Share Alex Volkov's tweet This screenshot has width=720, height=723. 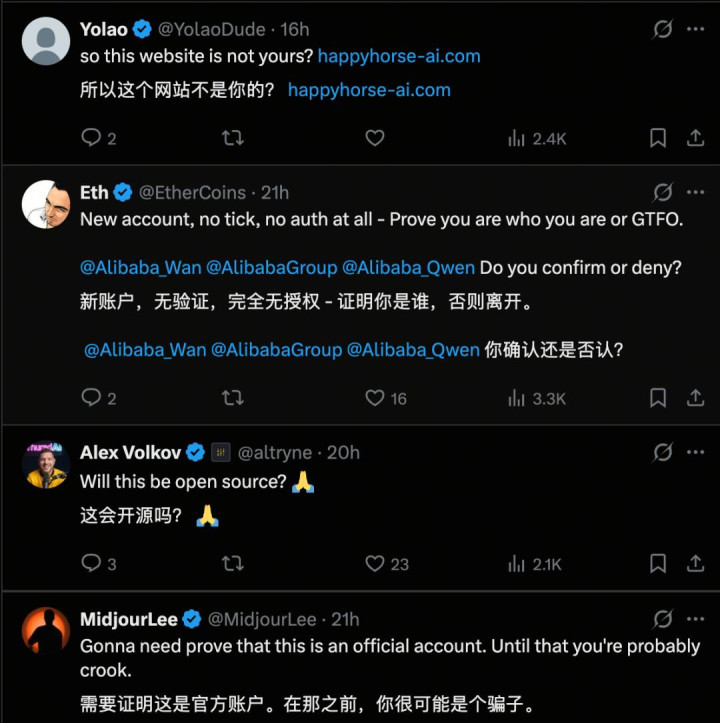pos(695,564)
